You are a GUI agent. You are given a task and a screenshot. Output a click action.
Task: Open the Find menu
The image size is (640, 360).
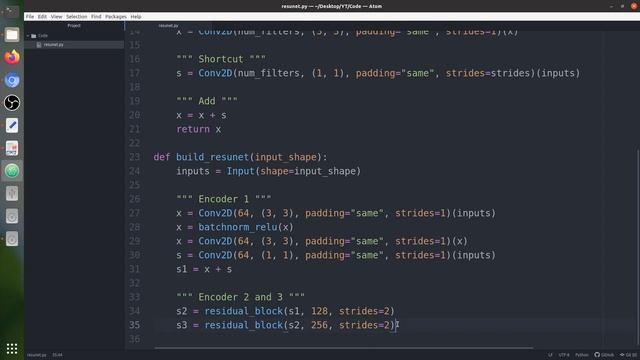point(96,17)
